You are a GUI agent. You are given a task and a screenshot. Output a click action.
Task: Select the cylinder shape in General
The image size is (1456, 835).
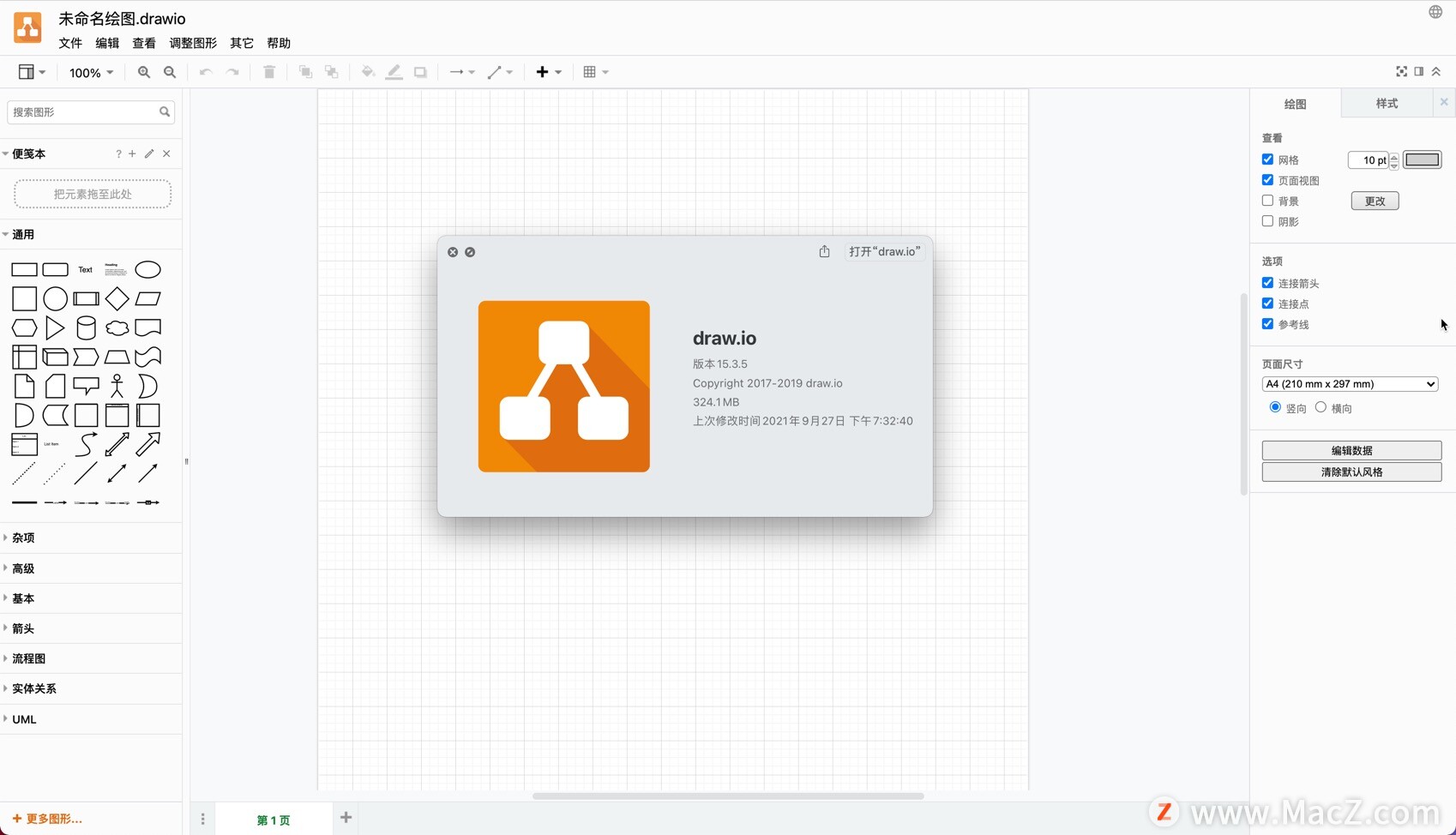(86, 327)
